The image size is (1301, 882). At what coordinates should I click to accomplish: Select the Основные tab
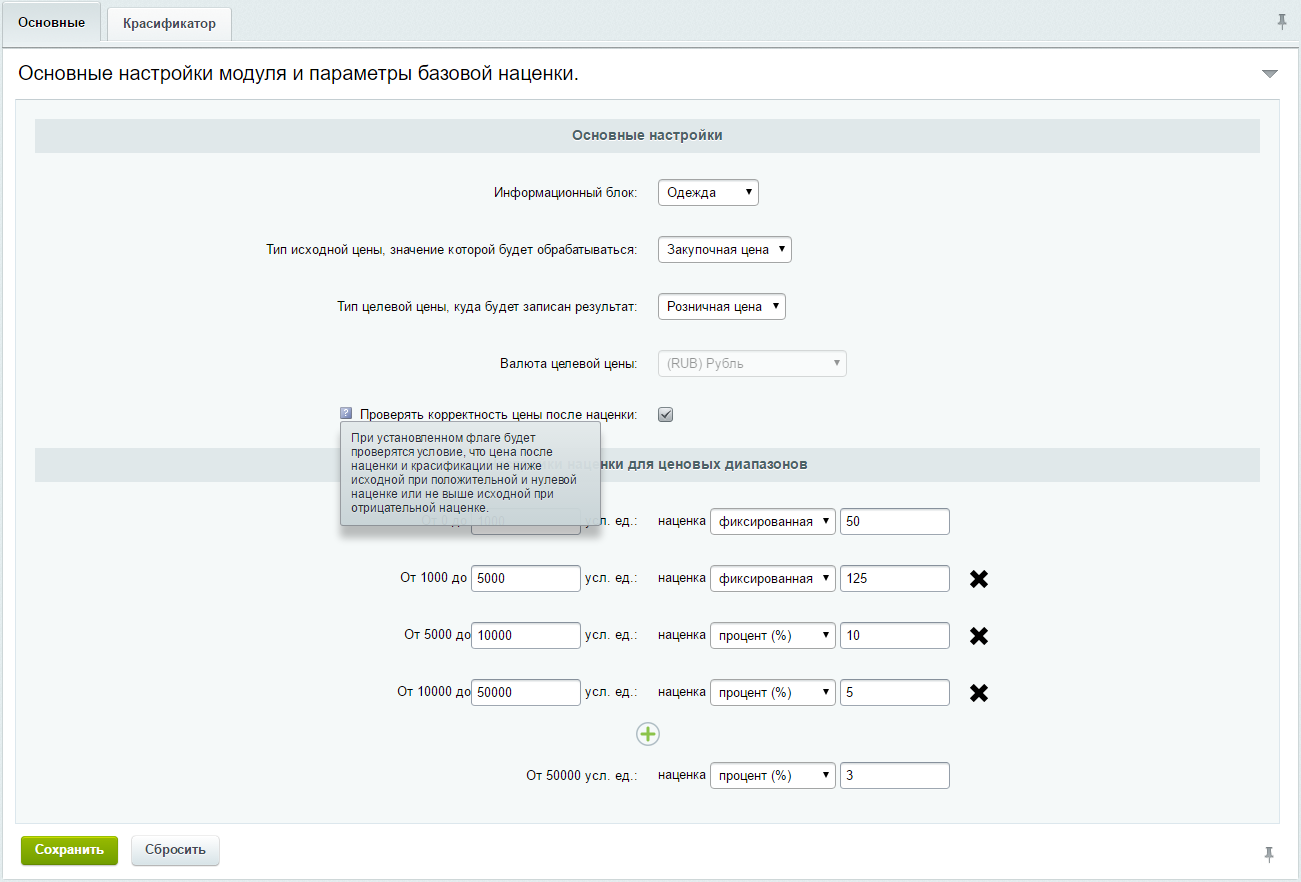[x=51, y=23]
